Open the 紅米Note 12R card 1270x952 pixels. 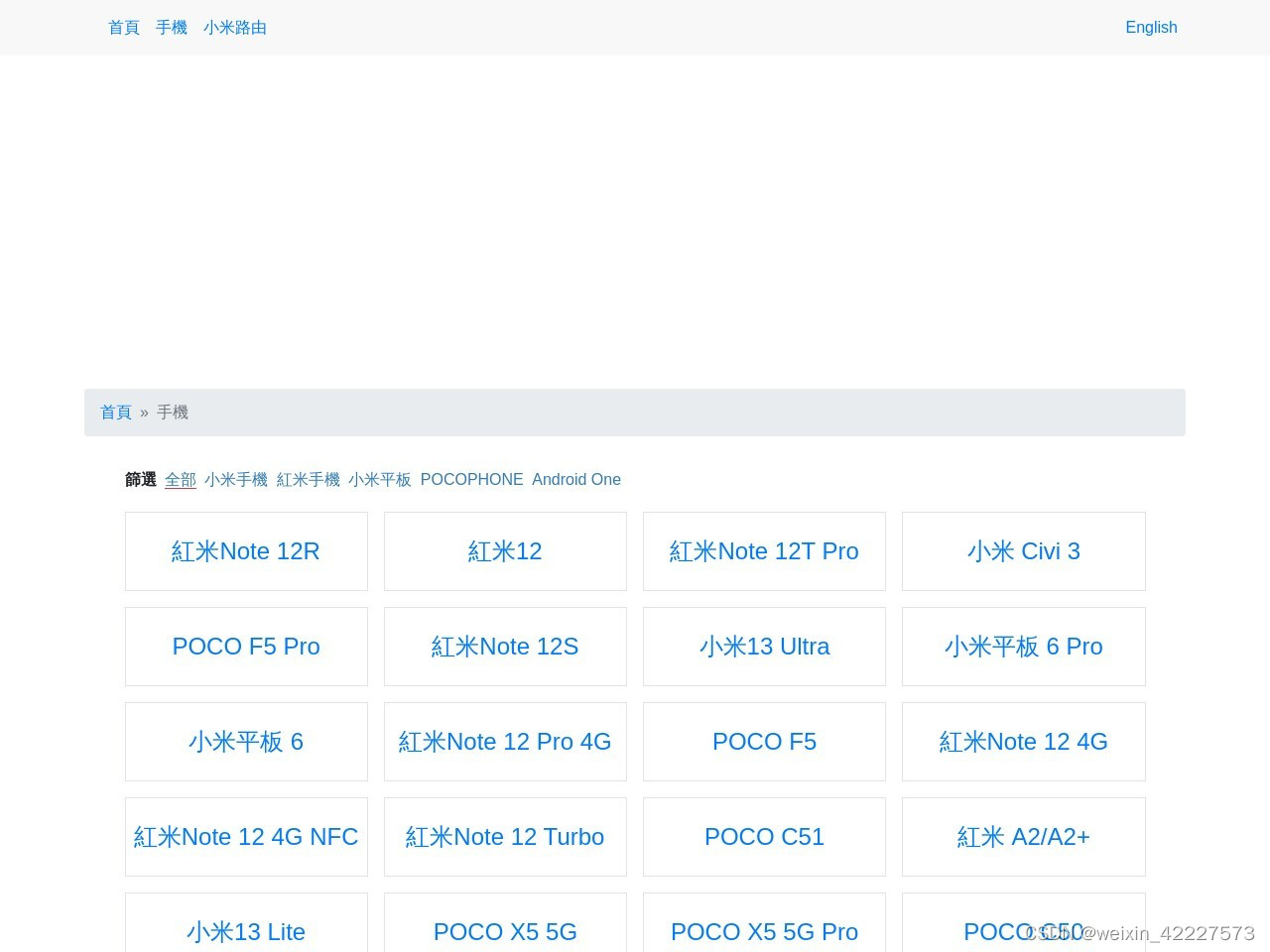click(246, 551)
